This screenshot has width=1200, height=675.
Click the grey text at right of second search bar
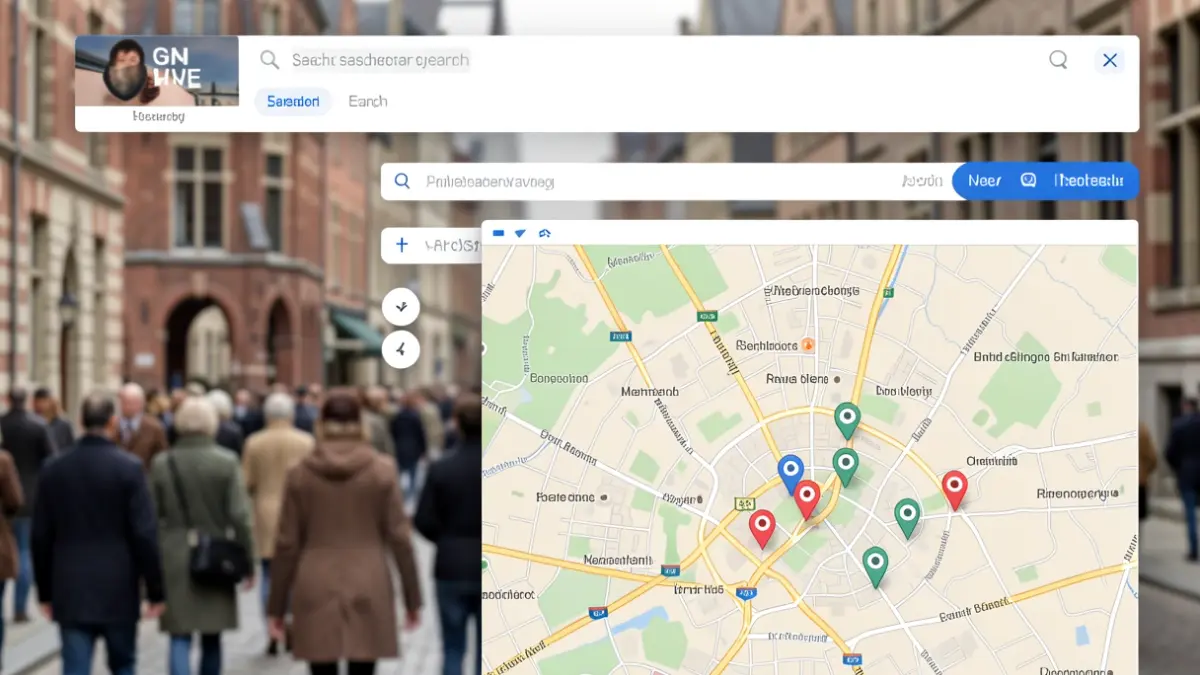[922, 181]
